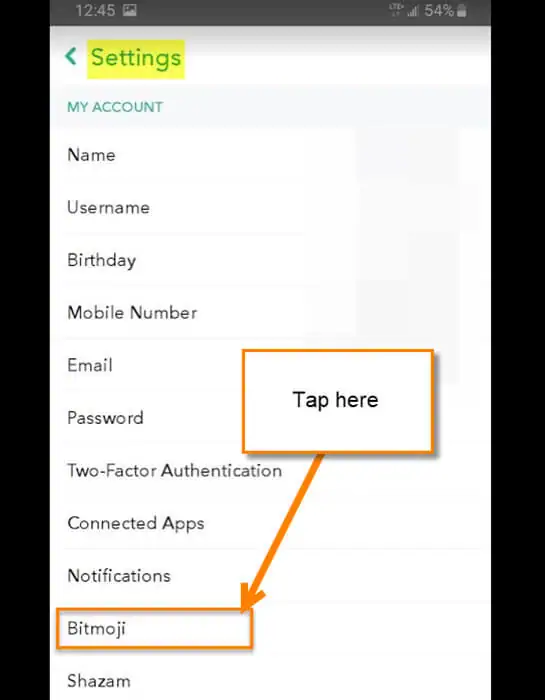545x700 pixels.
Task: Open the Email setting
Action: (x=270, y=365)
